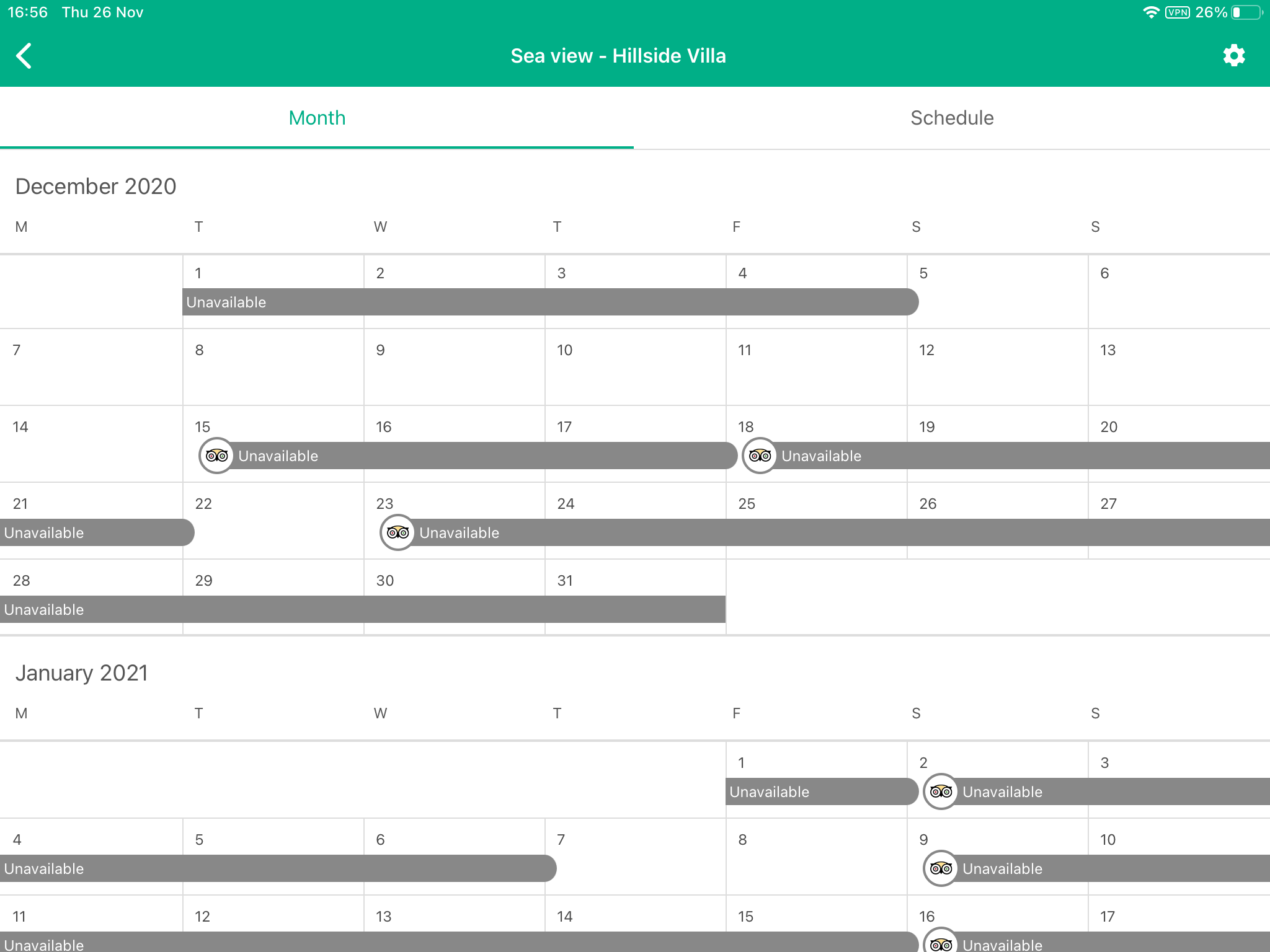Image resolution: width=1270 pixels, height=952 pixels.
Task: Select December 9 date cell
Action: [x=455, y=367]
